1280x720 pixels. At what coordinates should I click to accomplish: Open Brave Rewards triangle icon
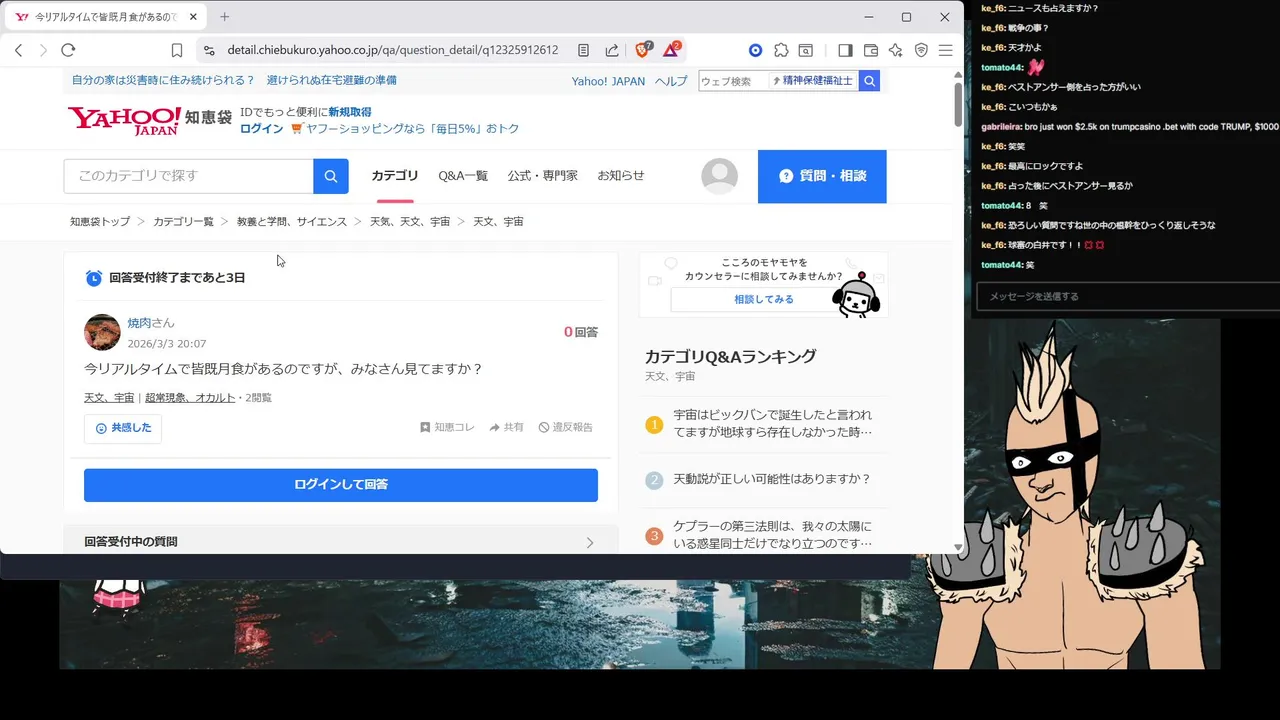[671, 50]
